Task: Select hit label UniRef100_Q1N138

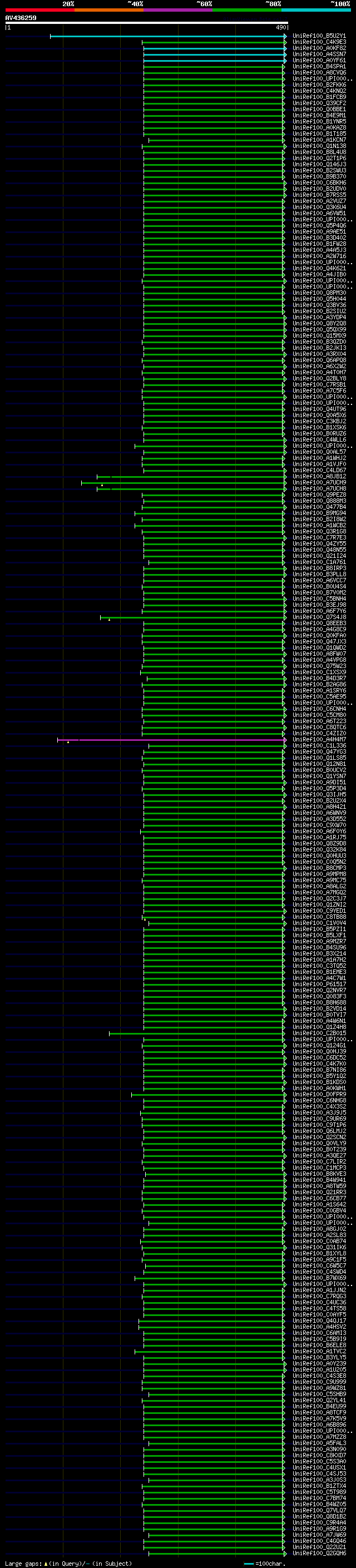Action: [319, 146]
